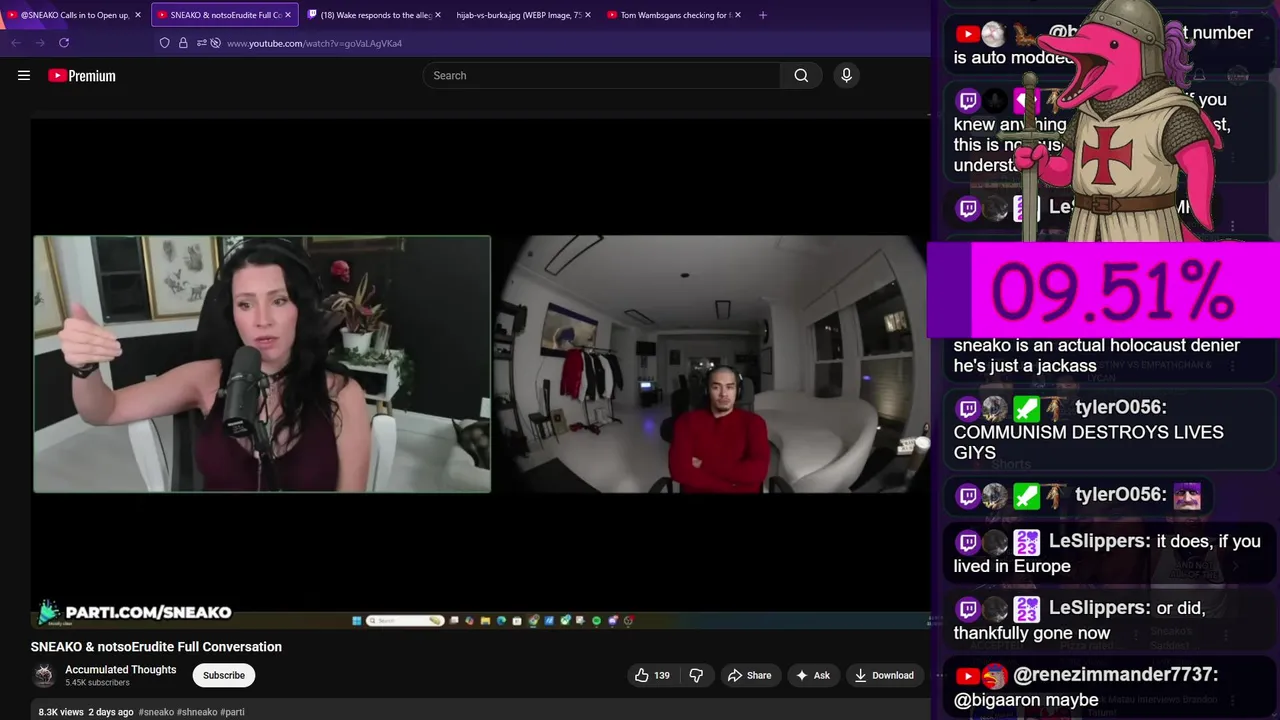The height and width of the screenshot is (720, 1280).
Task: Close the 'SNEAKO & notsoErudite' tab
Action: point(288,15)
